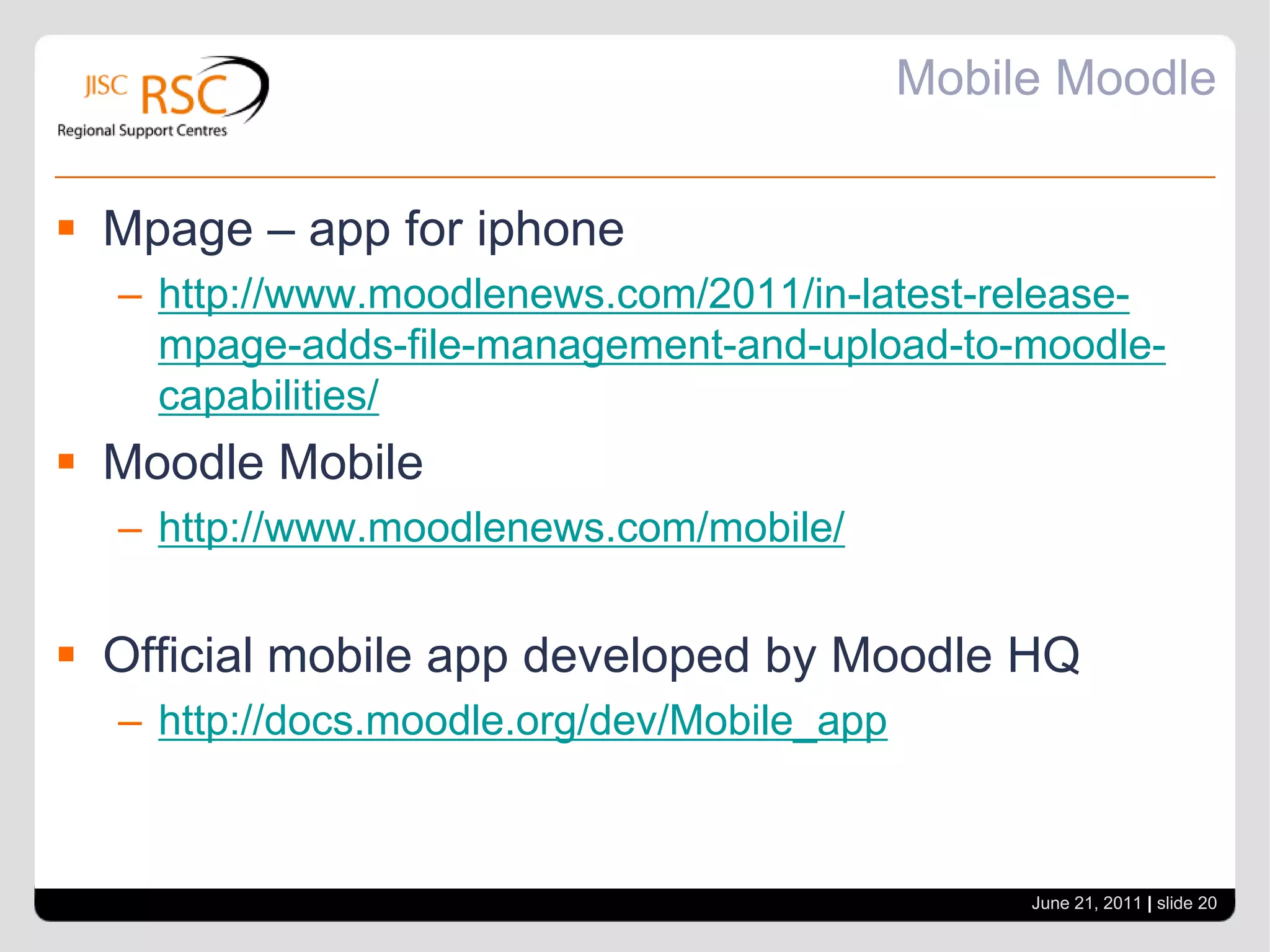Viewport: 1270px width, 952px height.
Task: Open the moodlenews Mpage release article link
Action: 662,344
